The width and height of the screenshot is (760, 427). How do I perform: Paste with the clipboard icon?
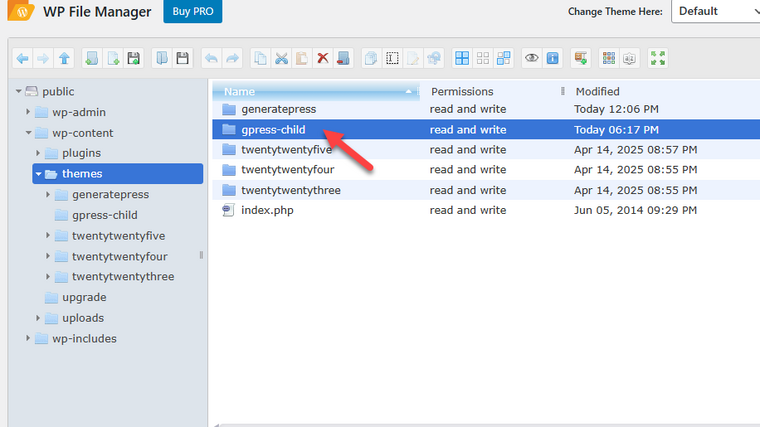pos(302,59)
